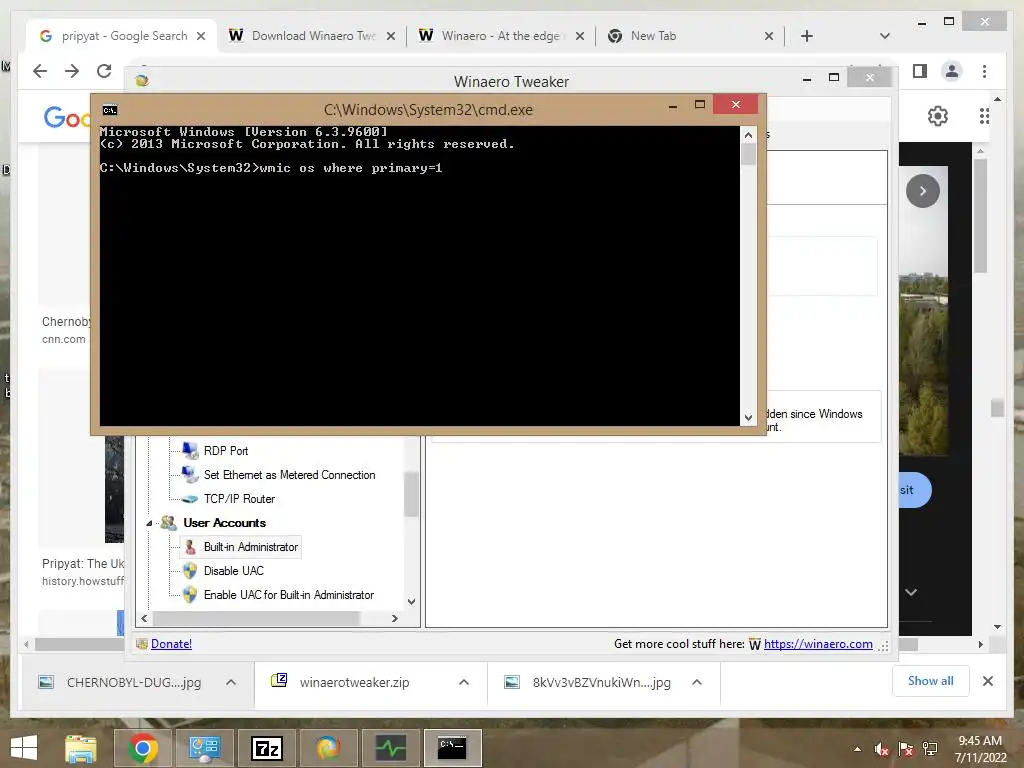
Task: Click the User Accounts category label
Action: coord(224,522)
